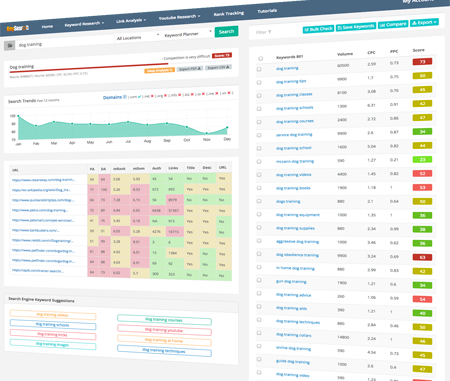Check the box for 'dog training collars'
This screenshot has height=381, width=450.
pos(259,333)
